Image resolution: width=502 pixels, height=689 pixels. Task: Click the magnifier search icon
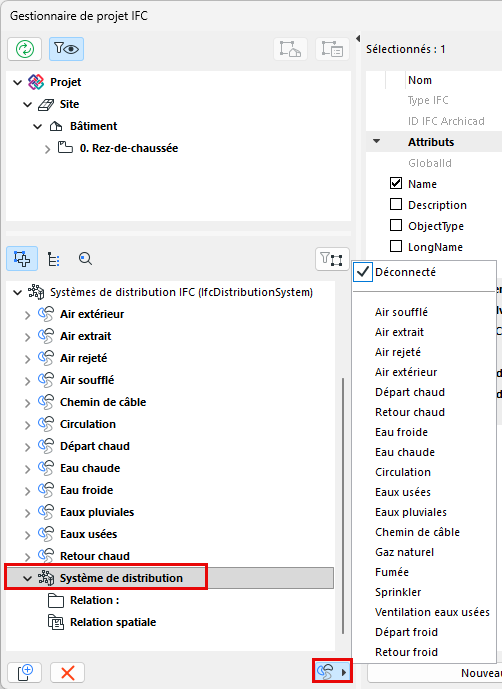pos(85,259)
